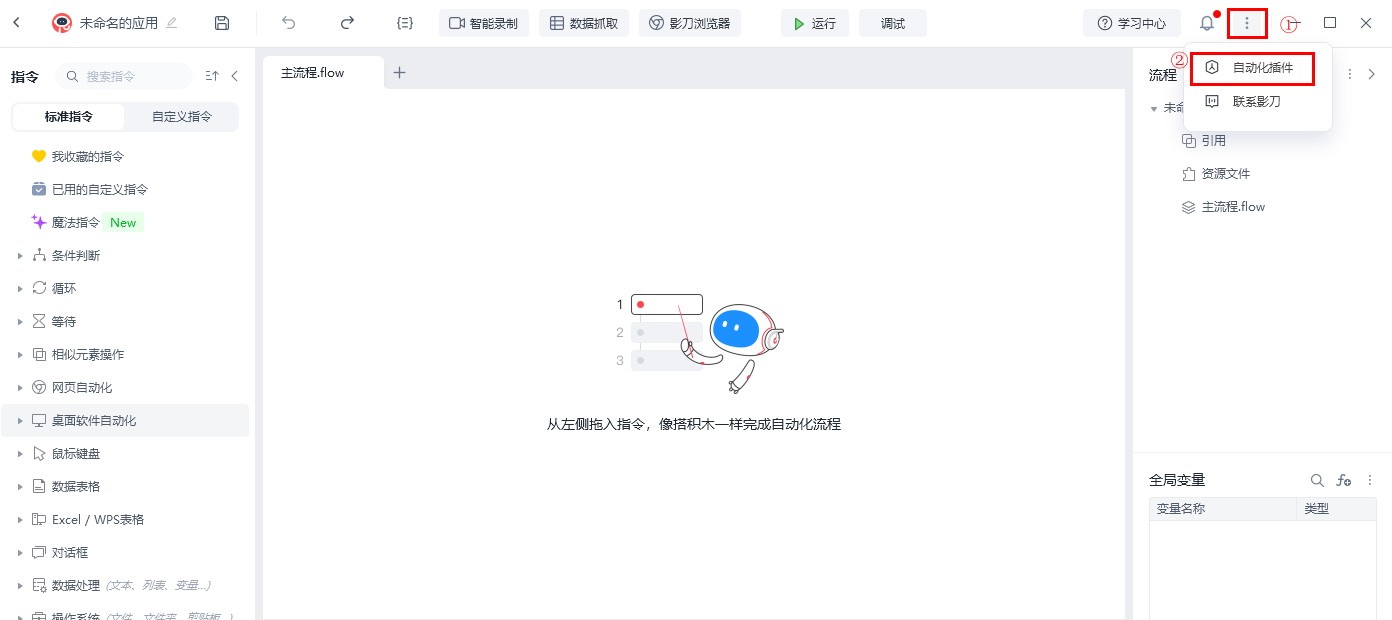The width and height of the screenshot is (1392, 620).
Task: Switch to 标准指令 tab
Action: click(x=69, y=117)
